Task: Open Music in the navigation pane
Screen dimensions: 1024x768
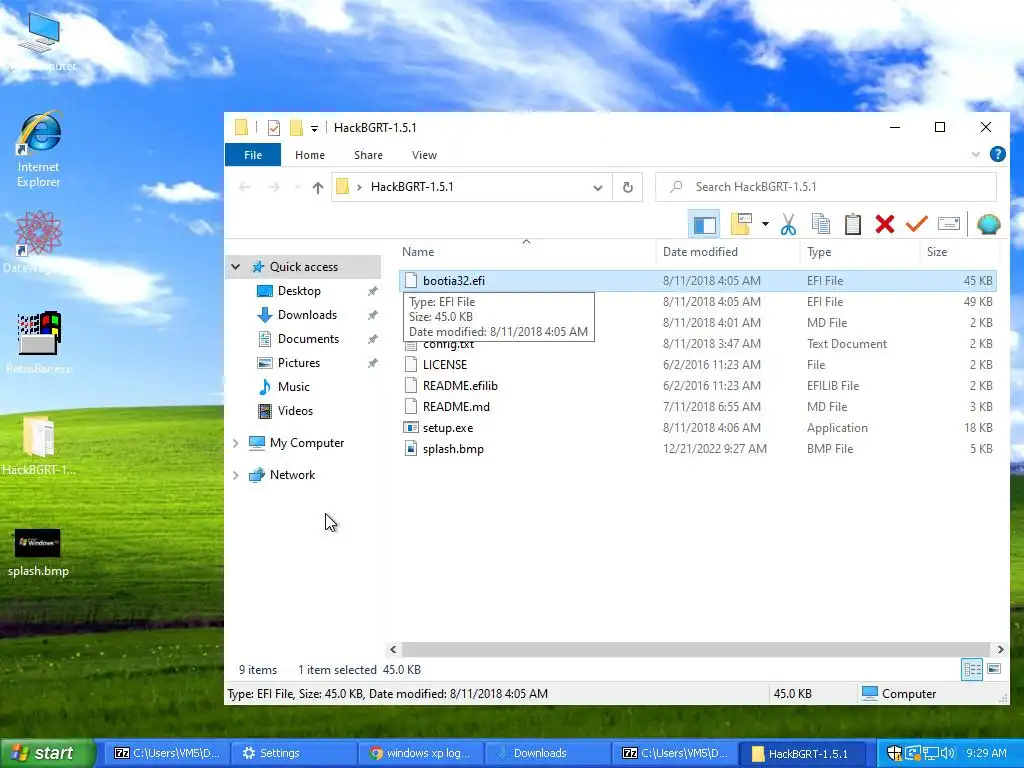Action: [x=293, y=387]
